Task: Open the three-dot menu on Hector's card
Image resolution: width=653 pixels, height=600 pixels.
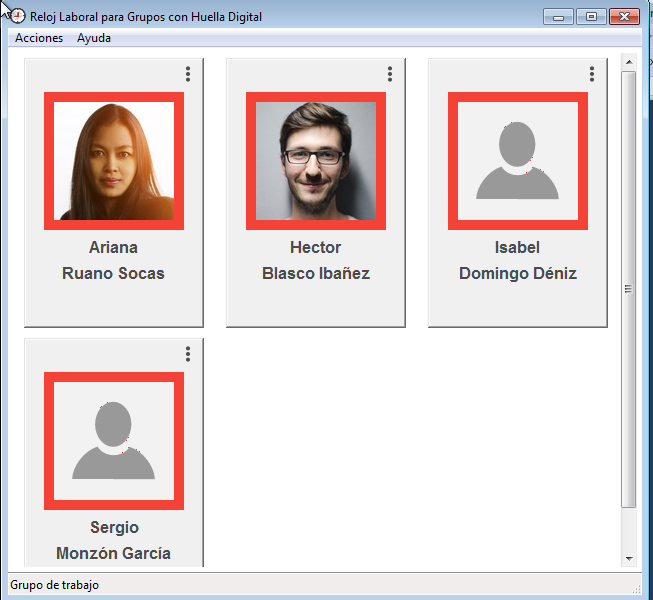Action: click(389, 74)
